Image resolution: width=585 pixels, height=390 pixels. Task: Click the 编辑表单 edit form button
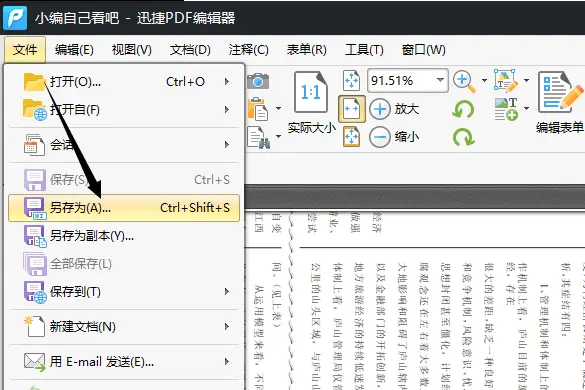pyautogui.click(x=560, y=103)
